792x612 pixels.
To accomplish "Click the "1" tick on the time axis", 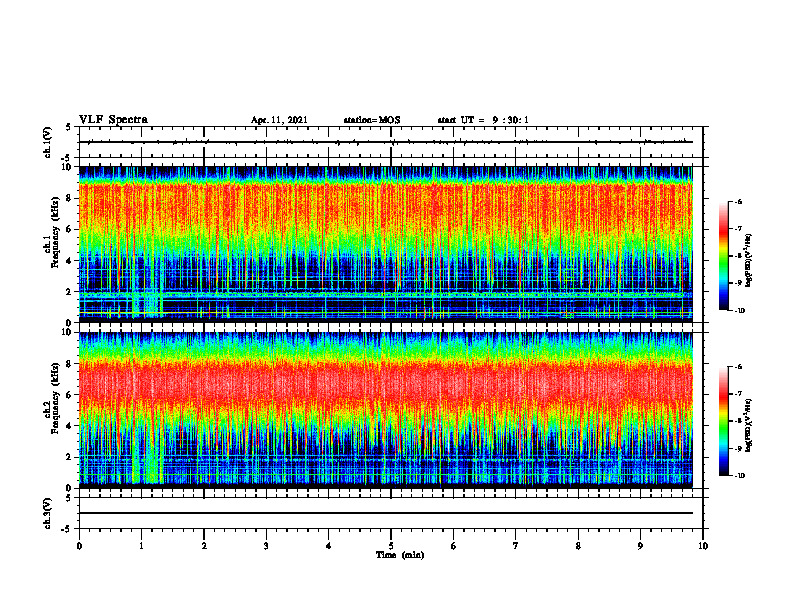I will point(141,546).
